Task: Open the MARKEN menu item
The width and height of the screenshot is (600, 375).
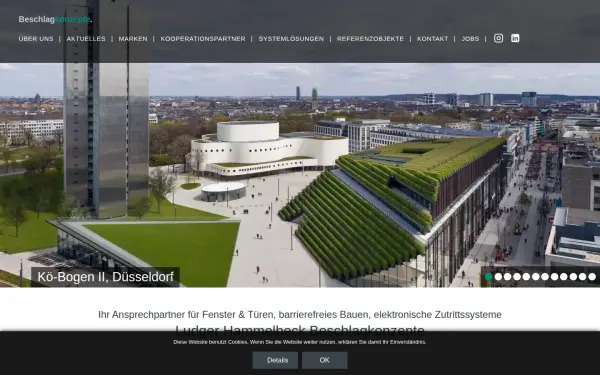Action: 133,39
